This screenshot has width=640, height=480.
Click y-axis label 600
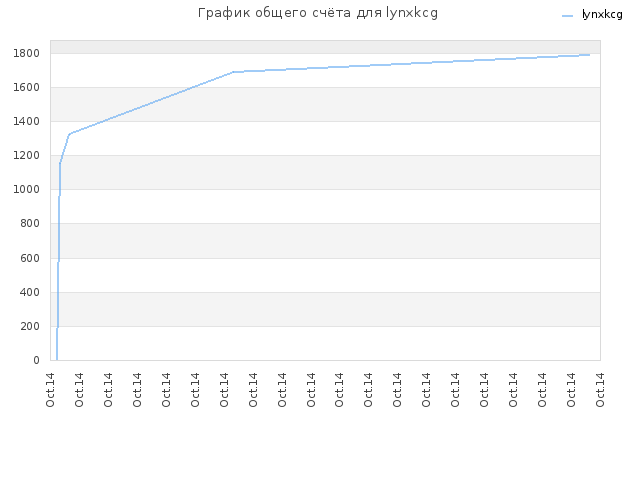pyautogui.click(x=30, y=258)
